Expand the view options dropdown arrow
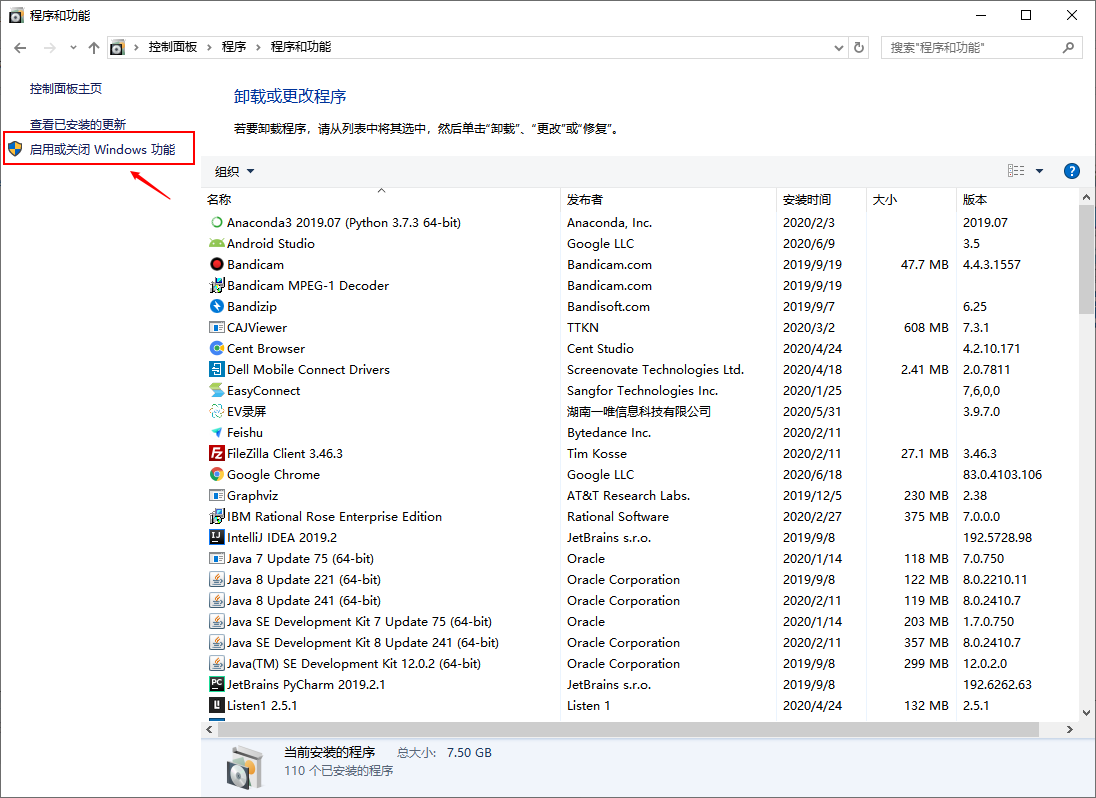This screenshot has height=798, width=1096. [x=1039, y=171]
